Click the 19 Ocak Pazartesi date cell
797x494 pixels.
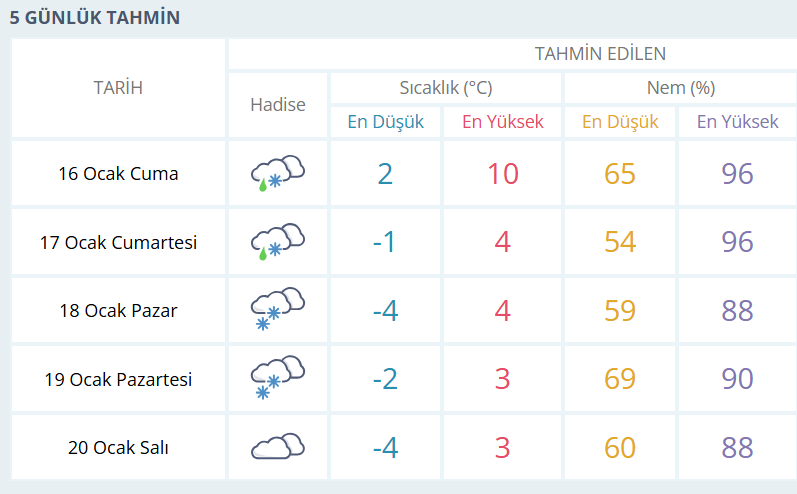[x=118, y=379]
